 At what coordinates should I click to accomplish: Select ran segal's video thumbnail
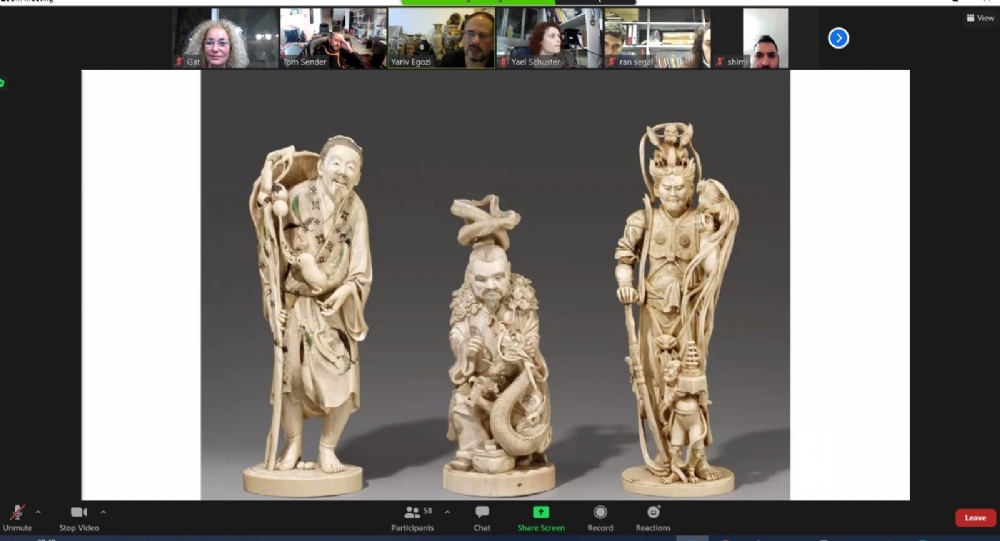point(657,38)
